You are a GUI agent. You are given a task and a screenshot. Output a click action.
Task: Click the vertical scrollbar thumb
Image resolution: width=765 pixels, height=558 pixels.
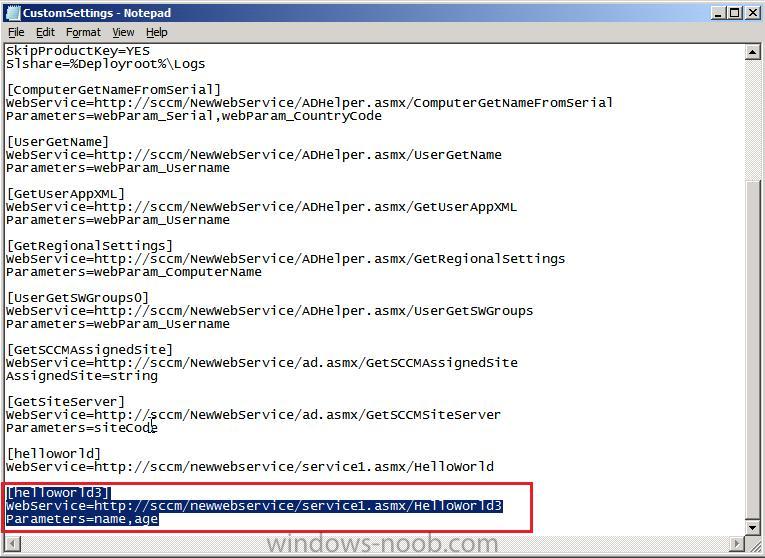tap(752, 349)
